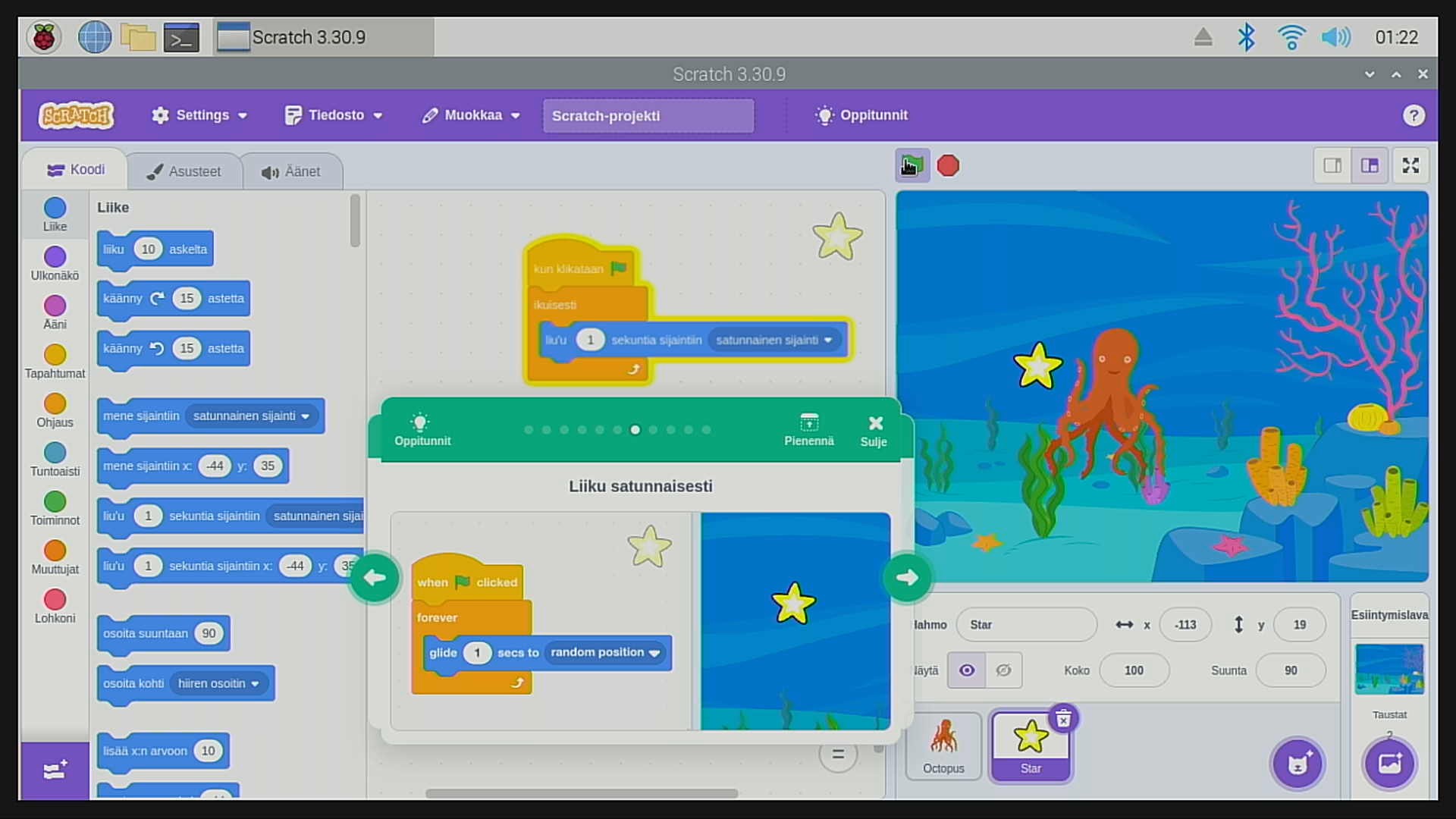Edit the Scratch-projekti title field

(648, 115)
